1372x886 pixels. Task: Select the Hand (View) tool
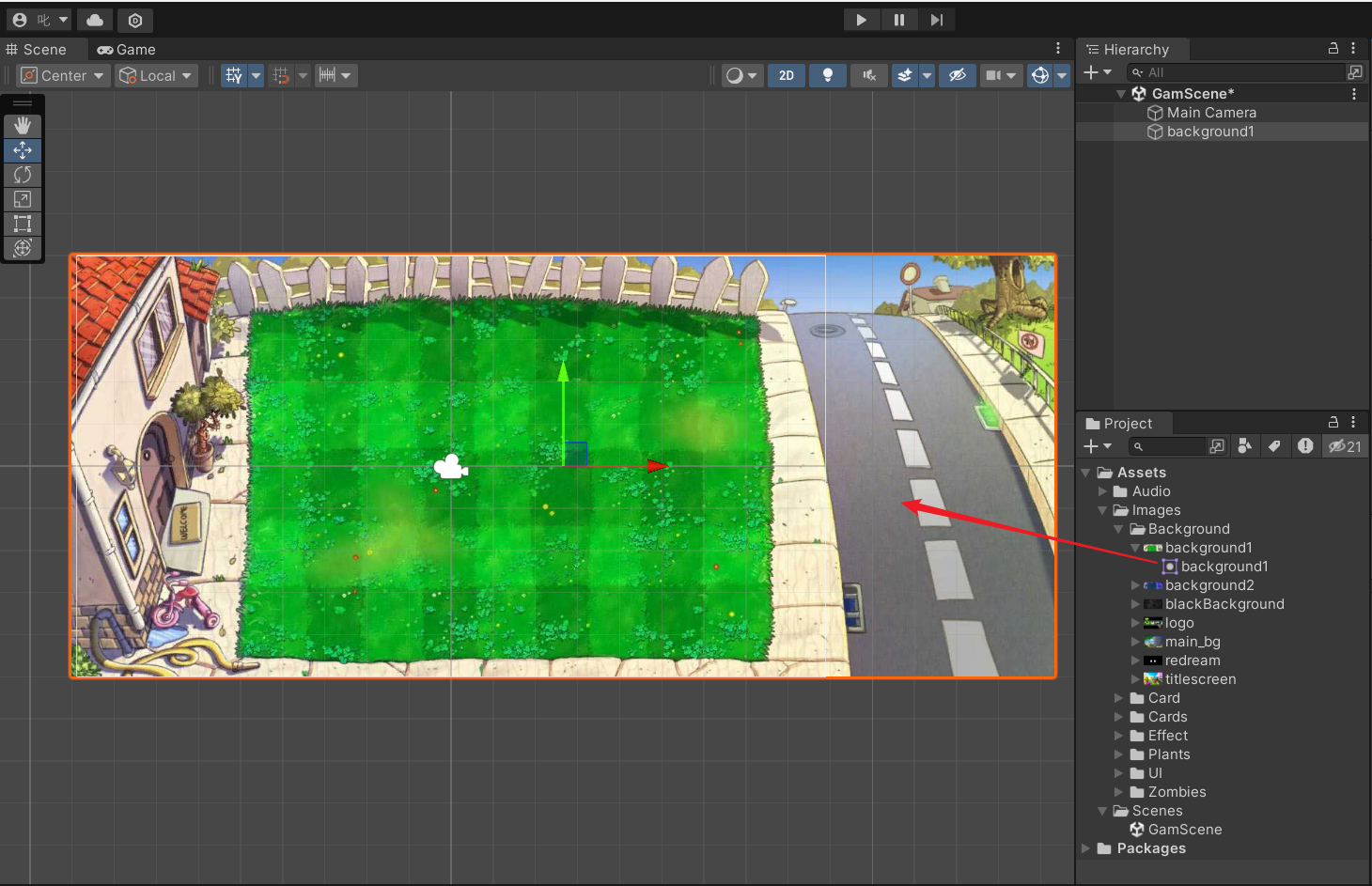pyautogui.click(x=23, y=125)
